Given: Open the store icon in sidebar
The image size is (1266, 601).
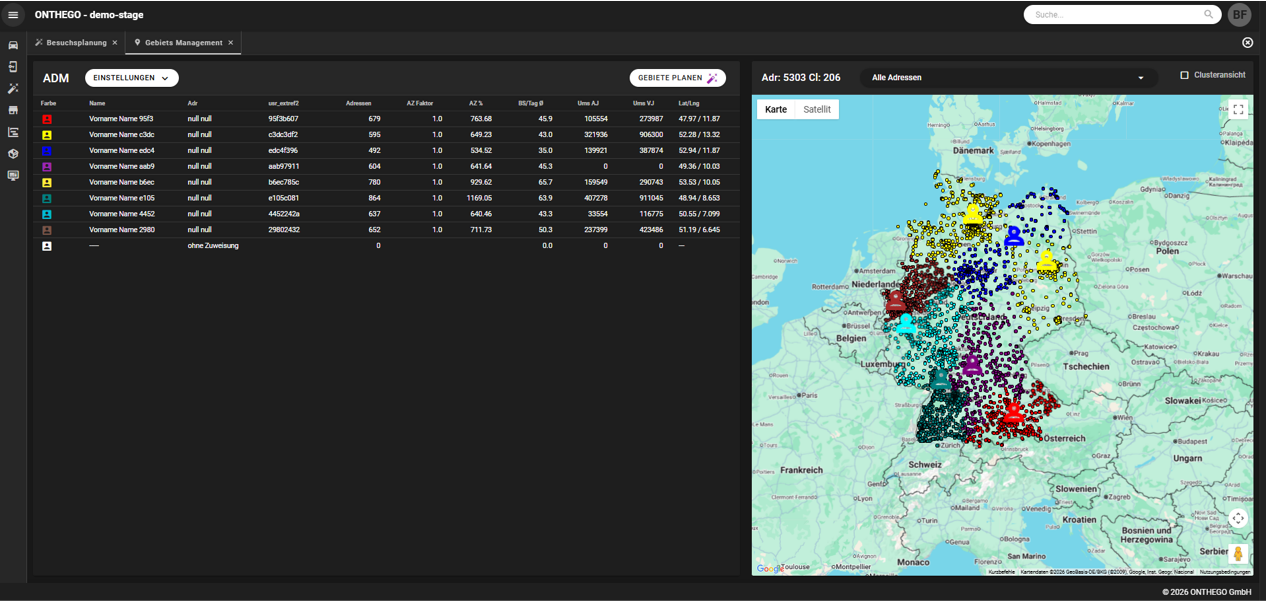Looking at the screenshot, I should click(x=13, y=111).
